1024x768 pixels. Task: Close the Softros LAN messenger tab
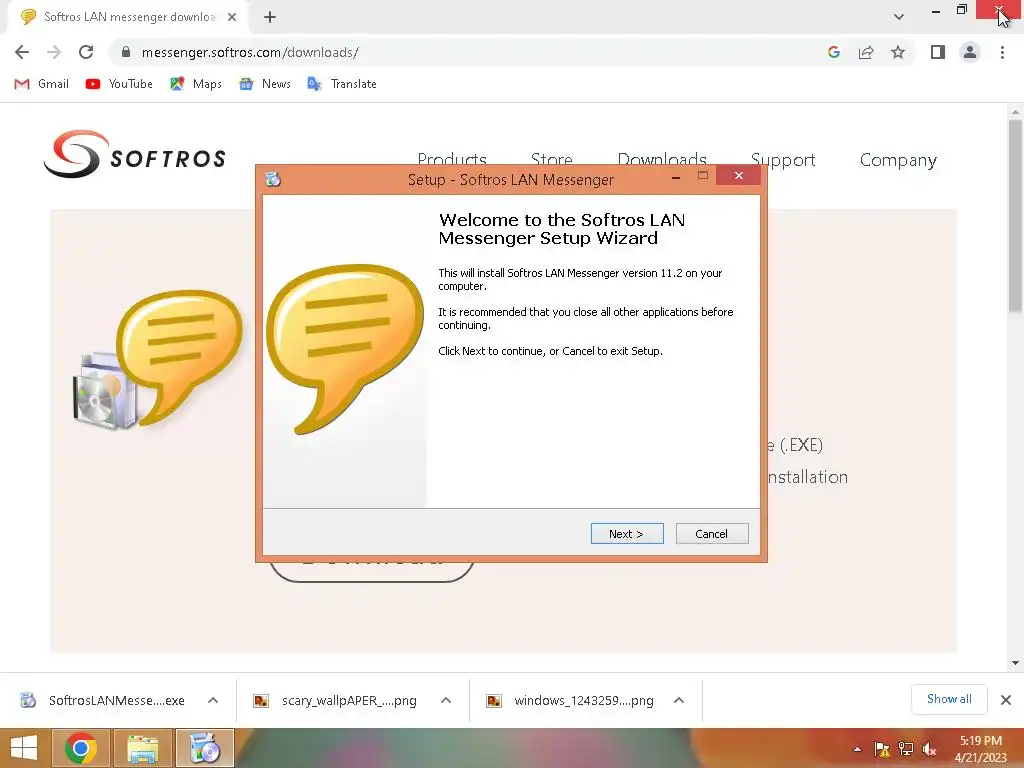click(x=232, y=17)
